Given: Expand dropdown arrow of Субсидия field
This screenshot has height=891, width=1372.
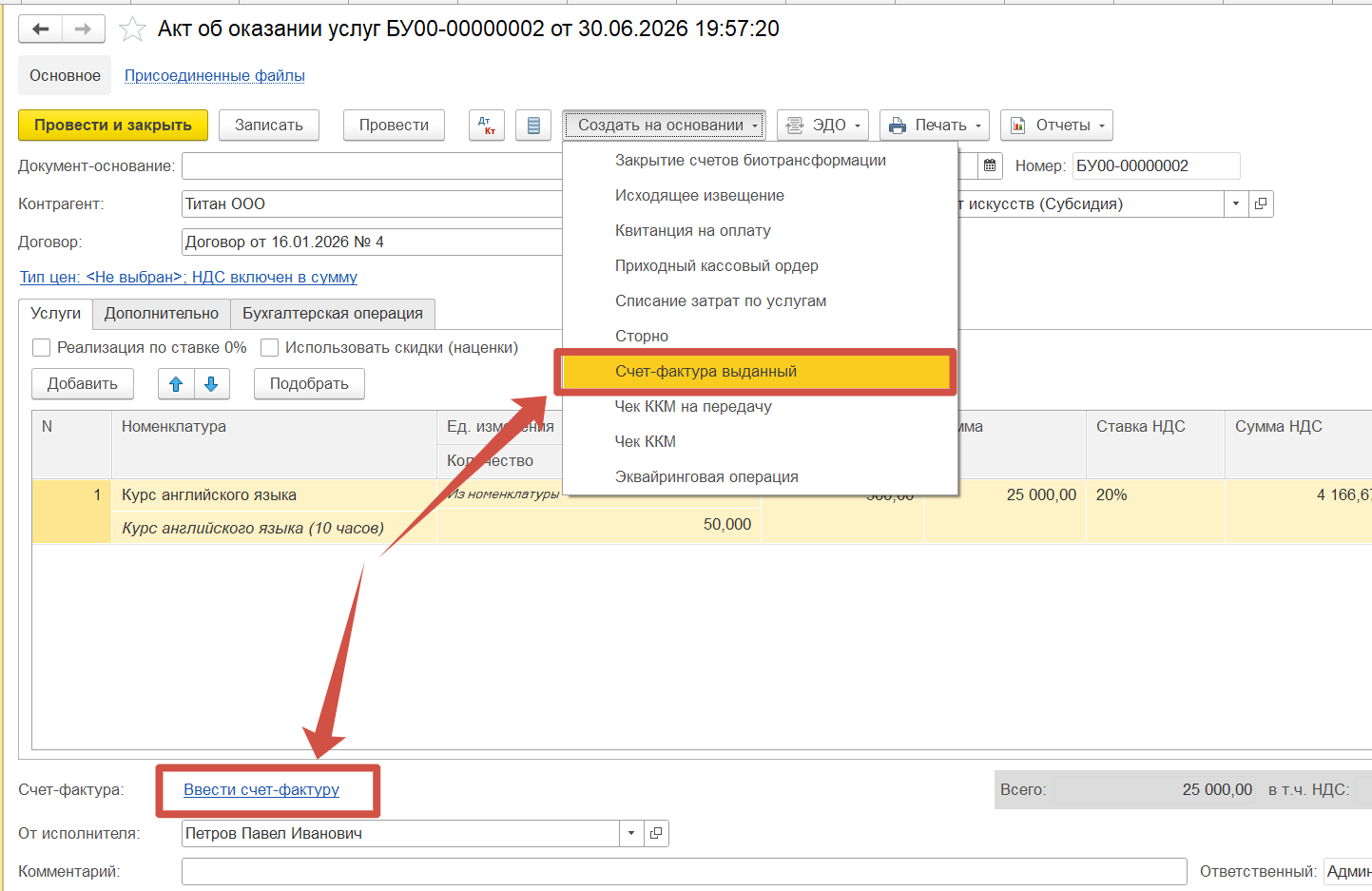Looking at the screenshot, I should tap(1236, 203).
